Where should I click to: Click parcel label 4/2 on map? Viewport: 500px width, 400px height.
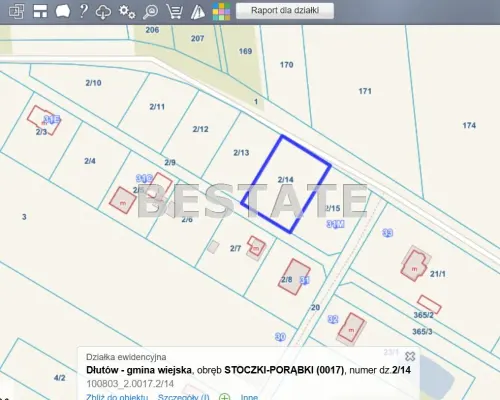click(59, 378)
